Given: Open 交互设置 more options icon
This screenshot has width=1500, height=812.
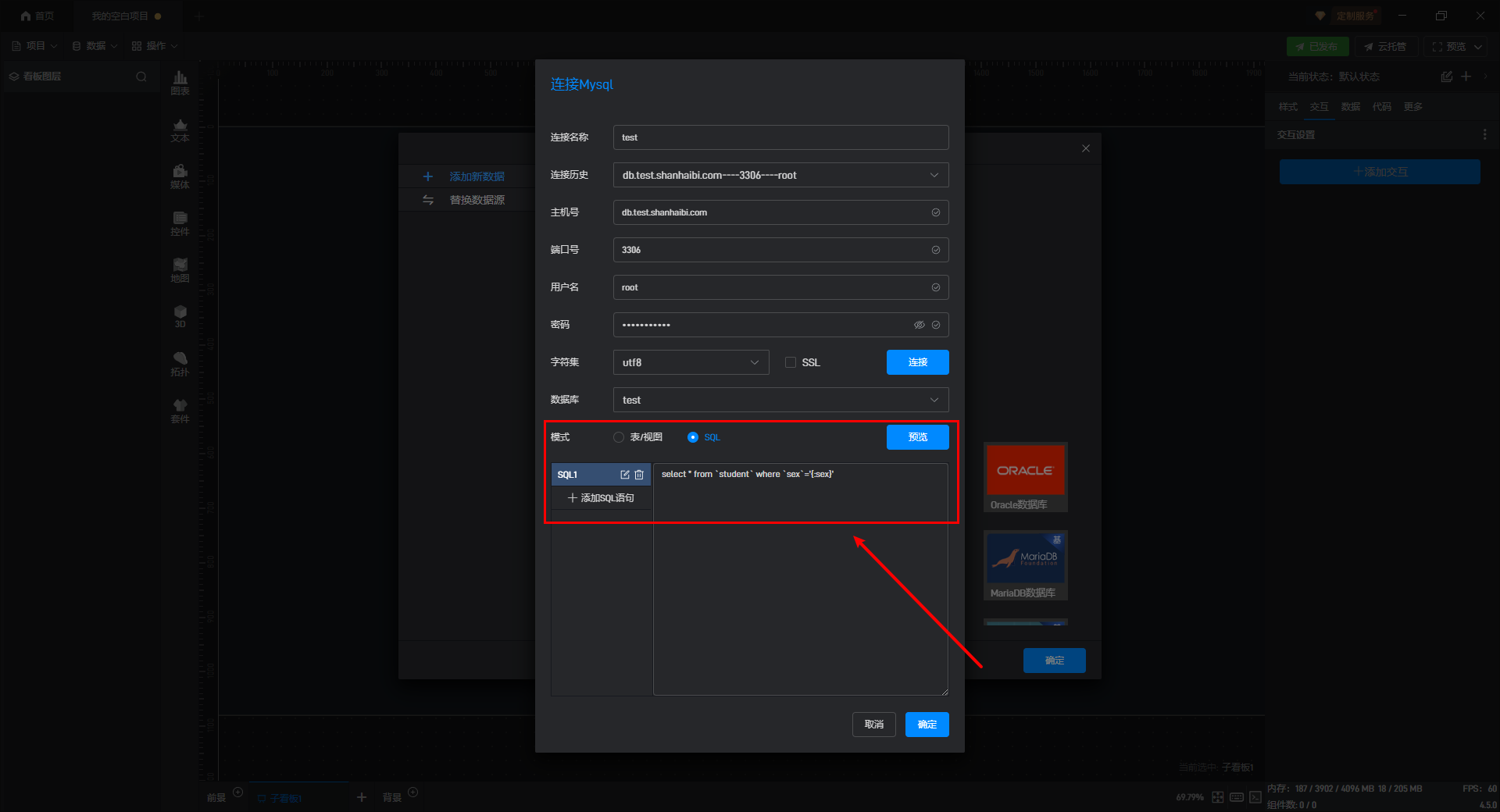Looking at the screenshot, I should 1484,135.
